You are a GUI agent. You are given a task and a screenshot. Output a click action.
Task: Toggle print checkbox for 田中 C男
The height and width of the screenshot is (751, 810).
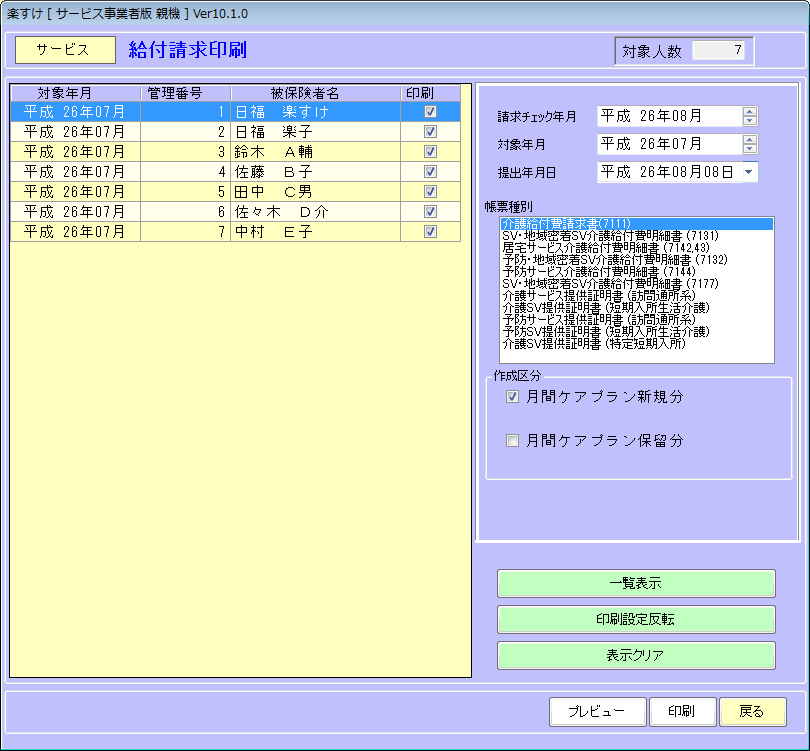[430, 192]
